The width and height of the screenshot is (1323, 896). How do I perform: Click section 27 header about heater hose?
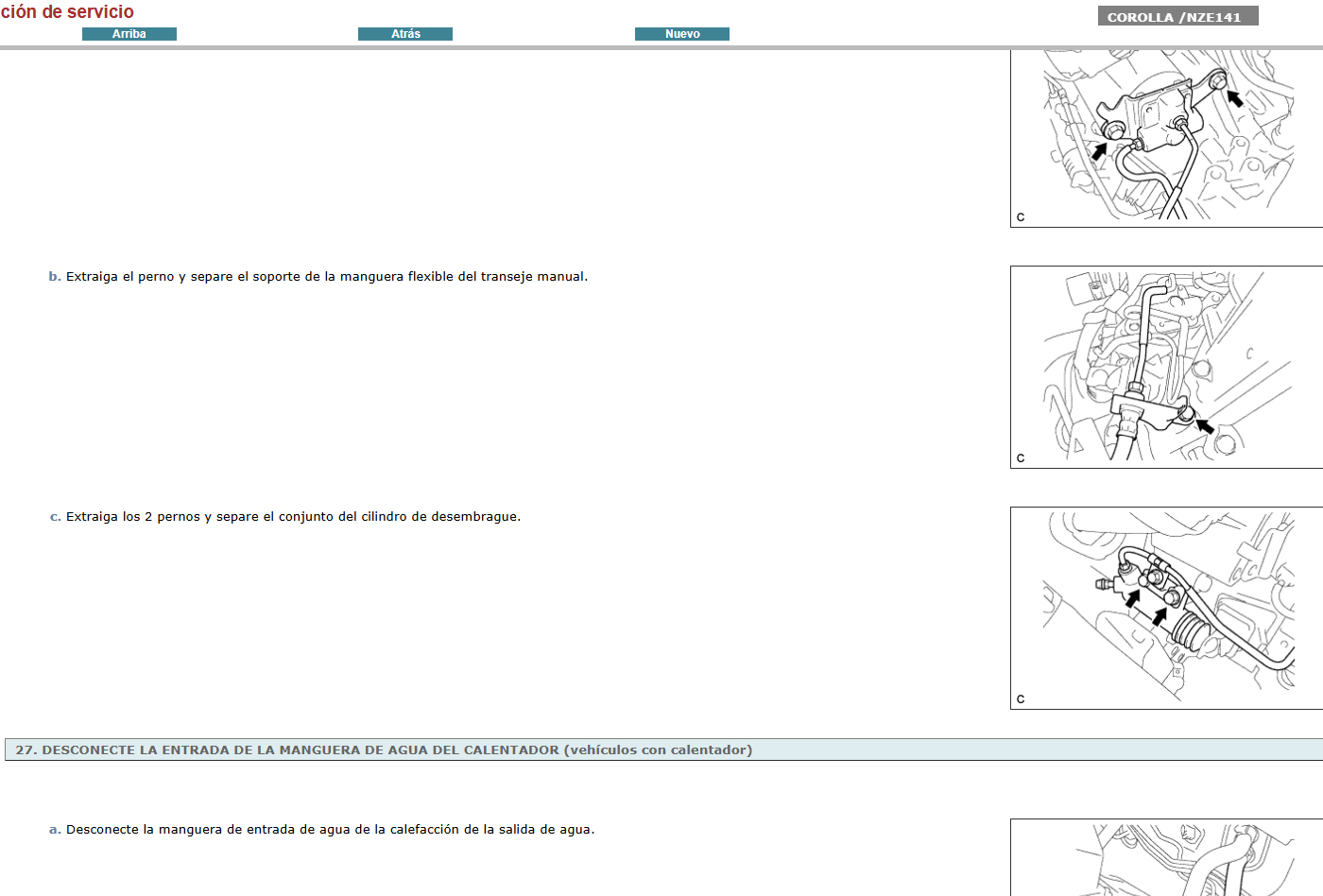tap(384, 750)
